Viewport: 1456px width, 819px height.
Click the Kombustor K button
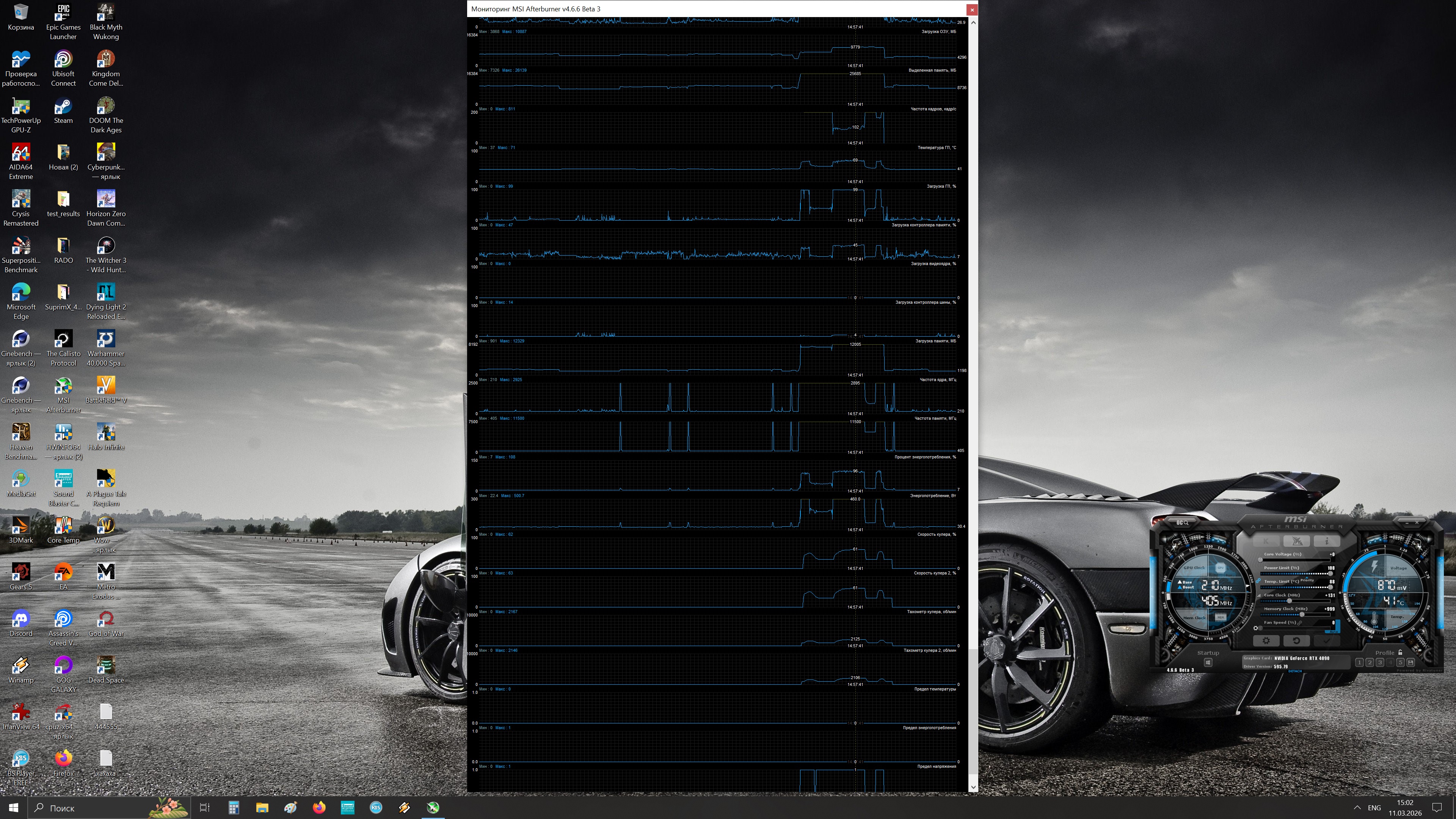click(x=1266, y=541)
